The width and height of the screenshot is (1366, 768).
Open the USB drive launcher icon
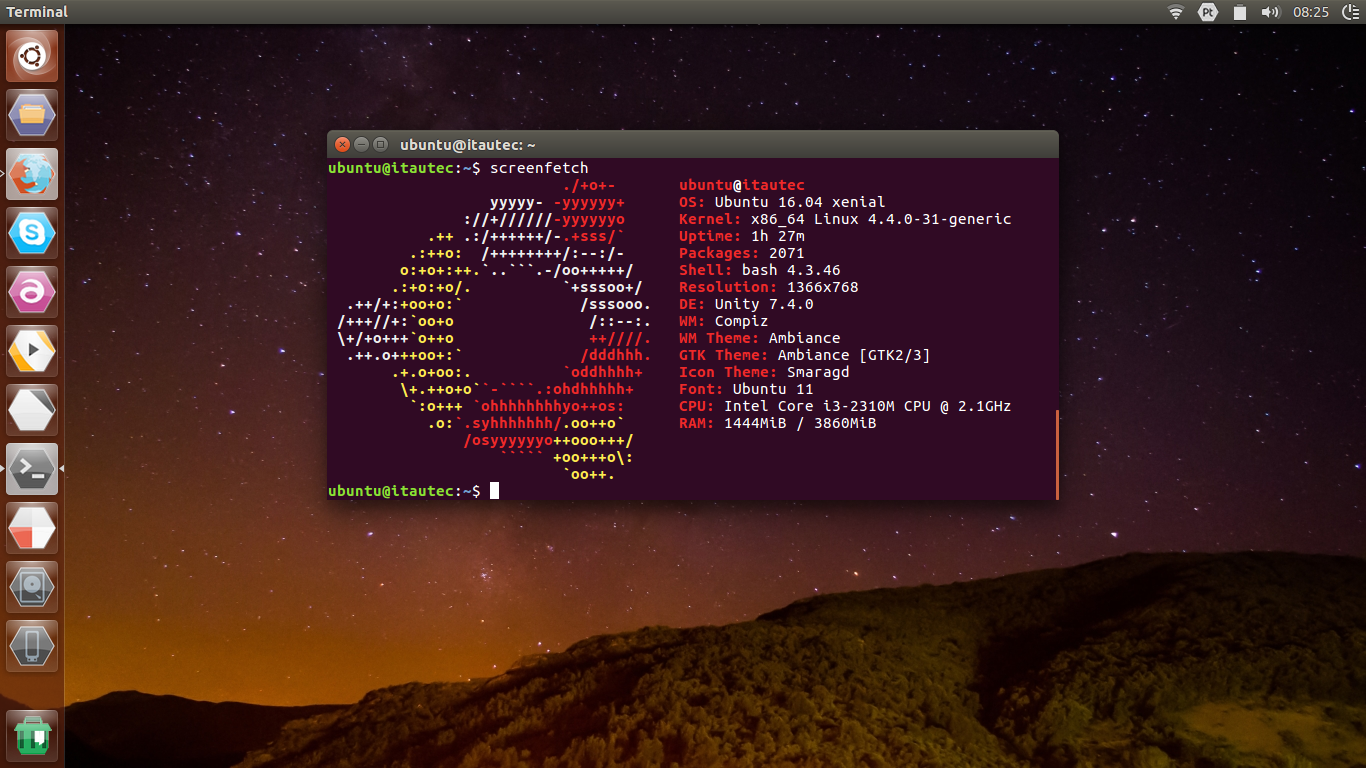coord(32,646)
